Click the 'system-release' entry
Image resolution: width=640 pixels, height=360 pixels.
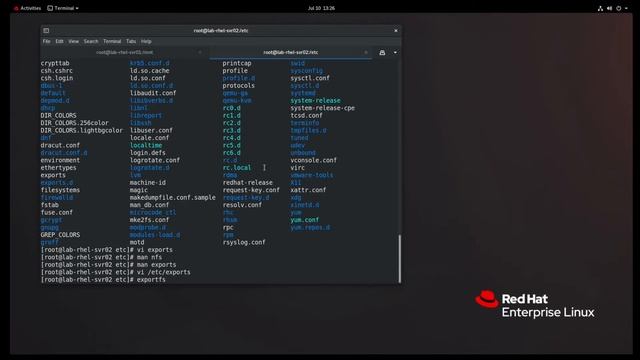coord(315,101)
